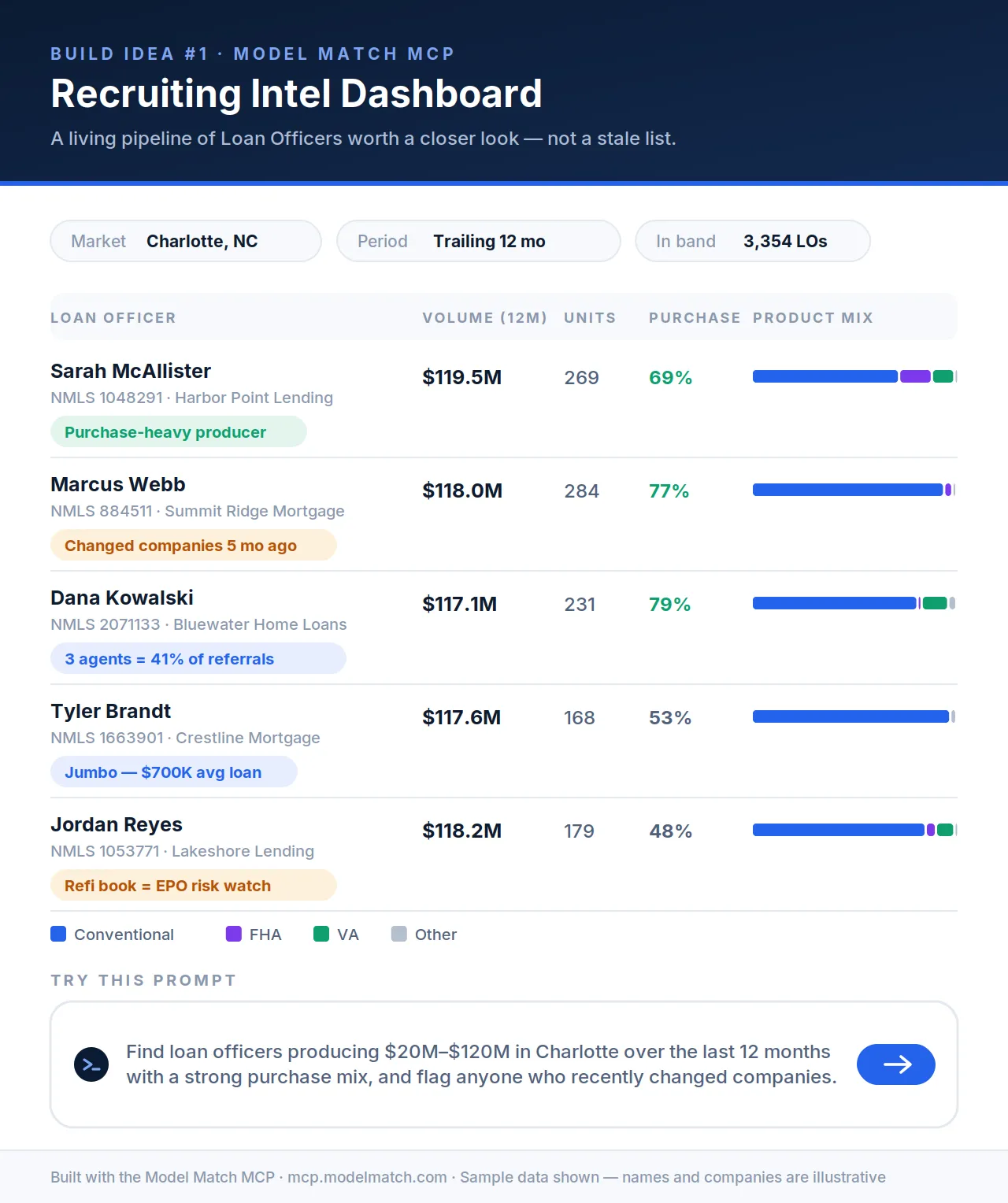Viewport: 1008px width, 1203px height.
Task: Open Dana Kowalski's profile name
Action: click(122, 598)
